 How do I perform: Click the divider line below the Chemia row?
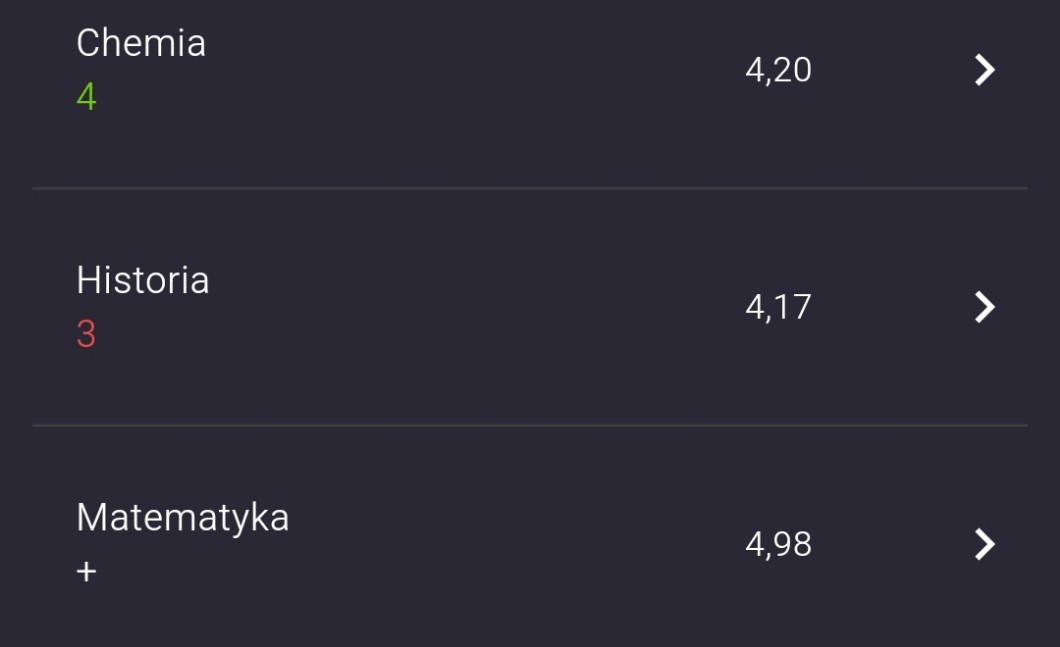coord(530,188)
